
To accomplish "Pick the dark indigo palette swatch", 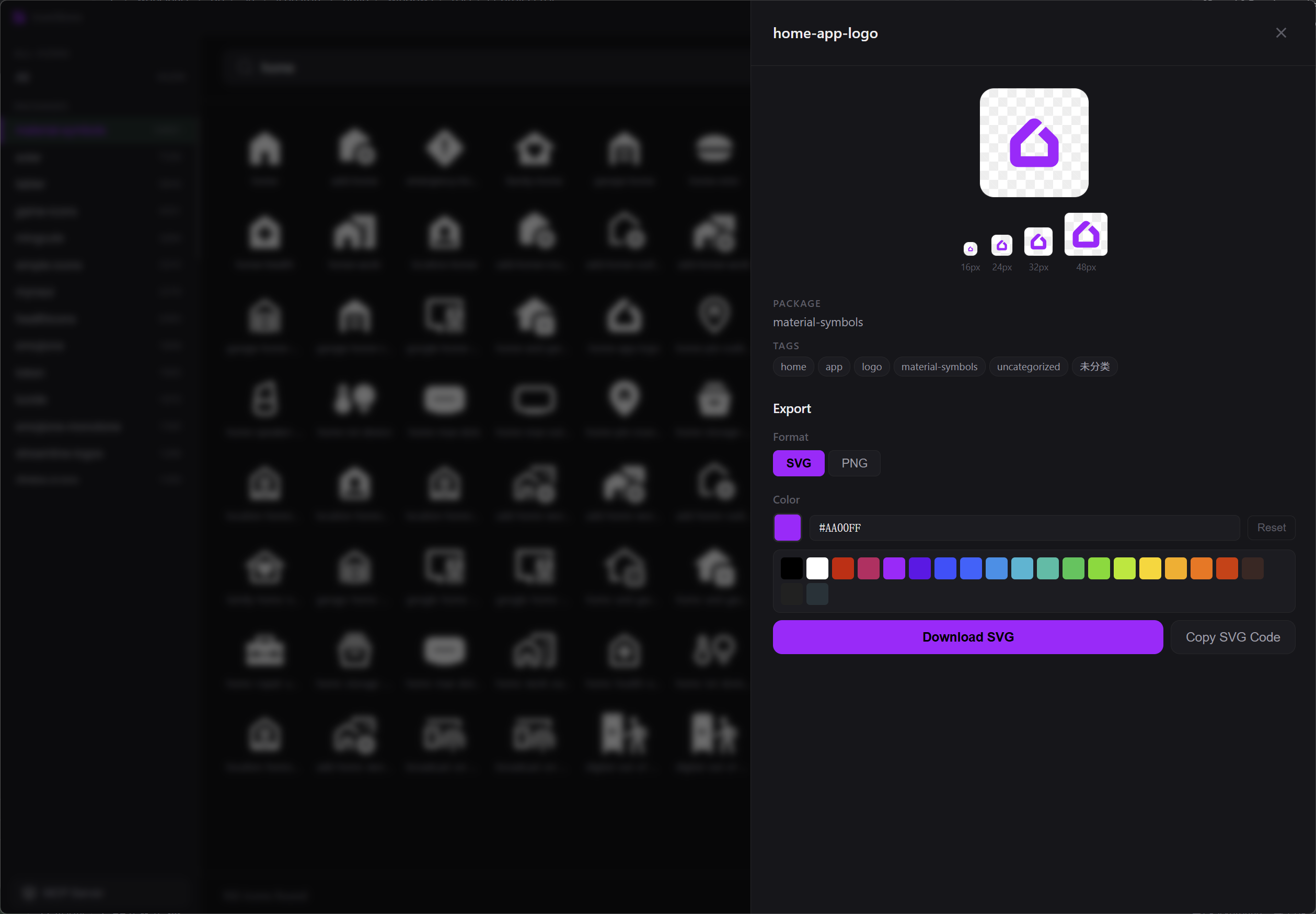I will (919, 568).
